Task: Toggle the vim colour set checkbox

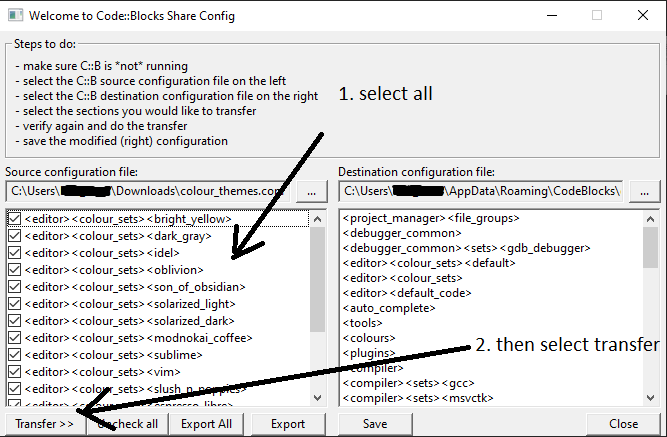Action: pyautogui.click(x=14, y=372)
